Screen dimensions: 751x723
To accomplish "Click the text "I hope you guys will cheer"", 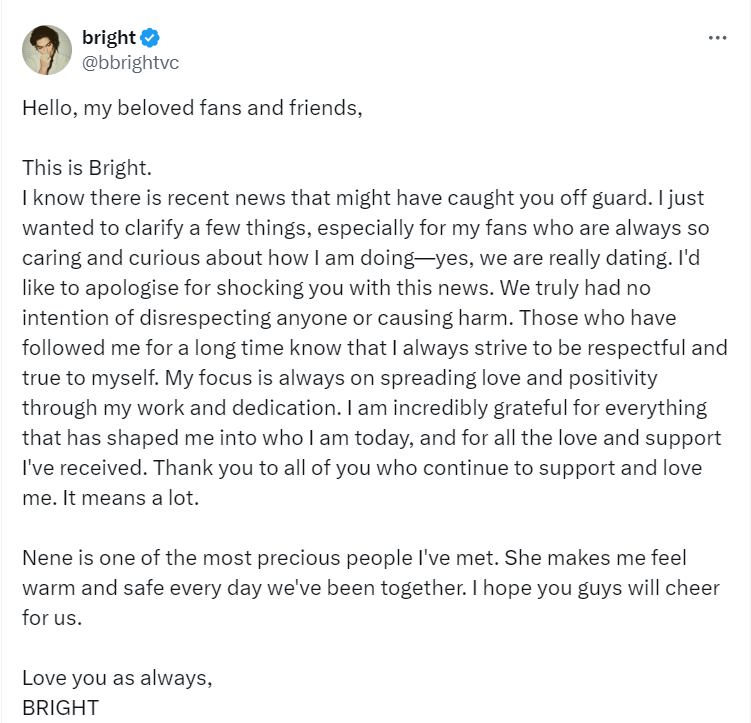I will pos(592,587).
